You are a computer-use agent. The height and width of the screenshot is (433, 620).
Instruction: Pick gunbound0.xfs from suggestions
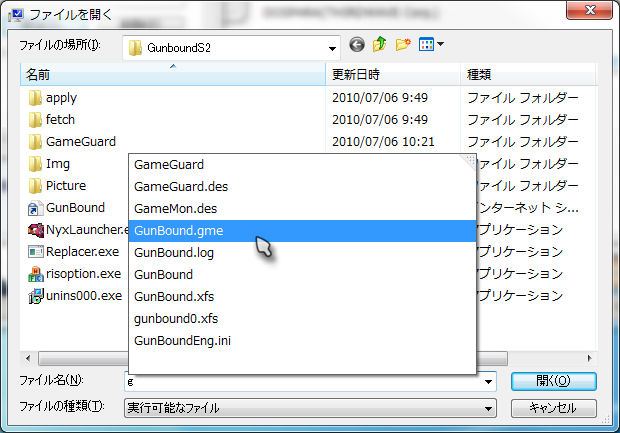pos(302,319)
